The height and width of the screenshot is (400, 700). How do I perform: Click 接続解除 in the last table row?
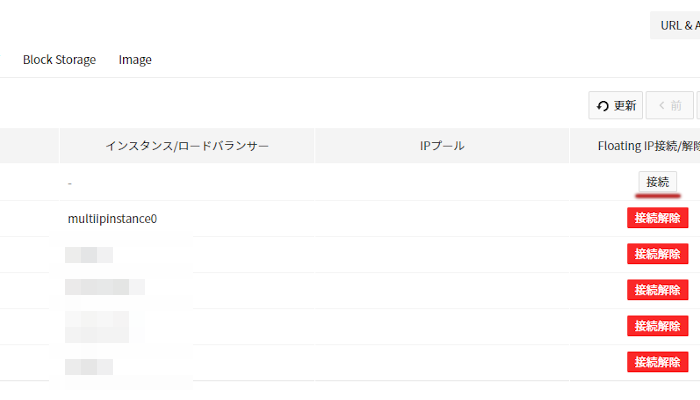658,362
